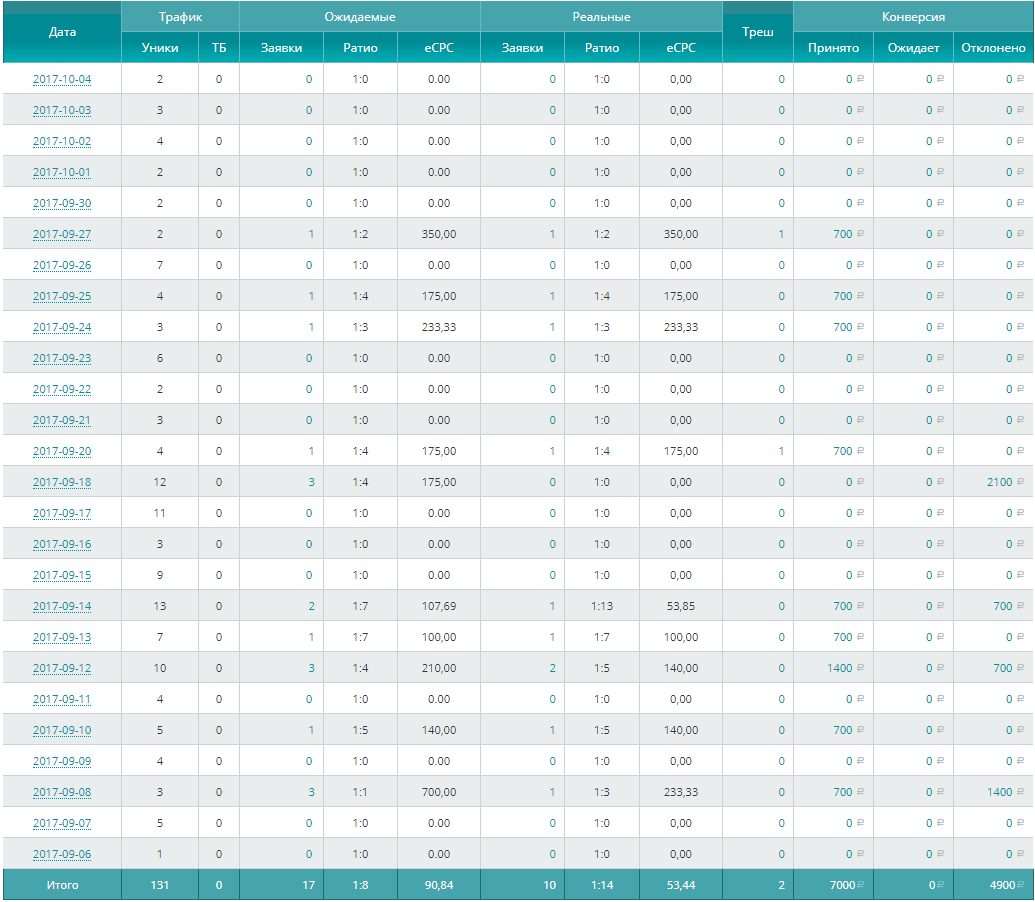Open the 2017-09-15 date link
This screenshot has width=1035, height=902.
(62, 575)
